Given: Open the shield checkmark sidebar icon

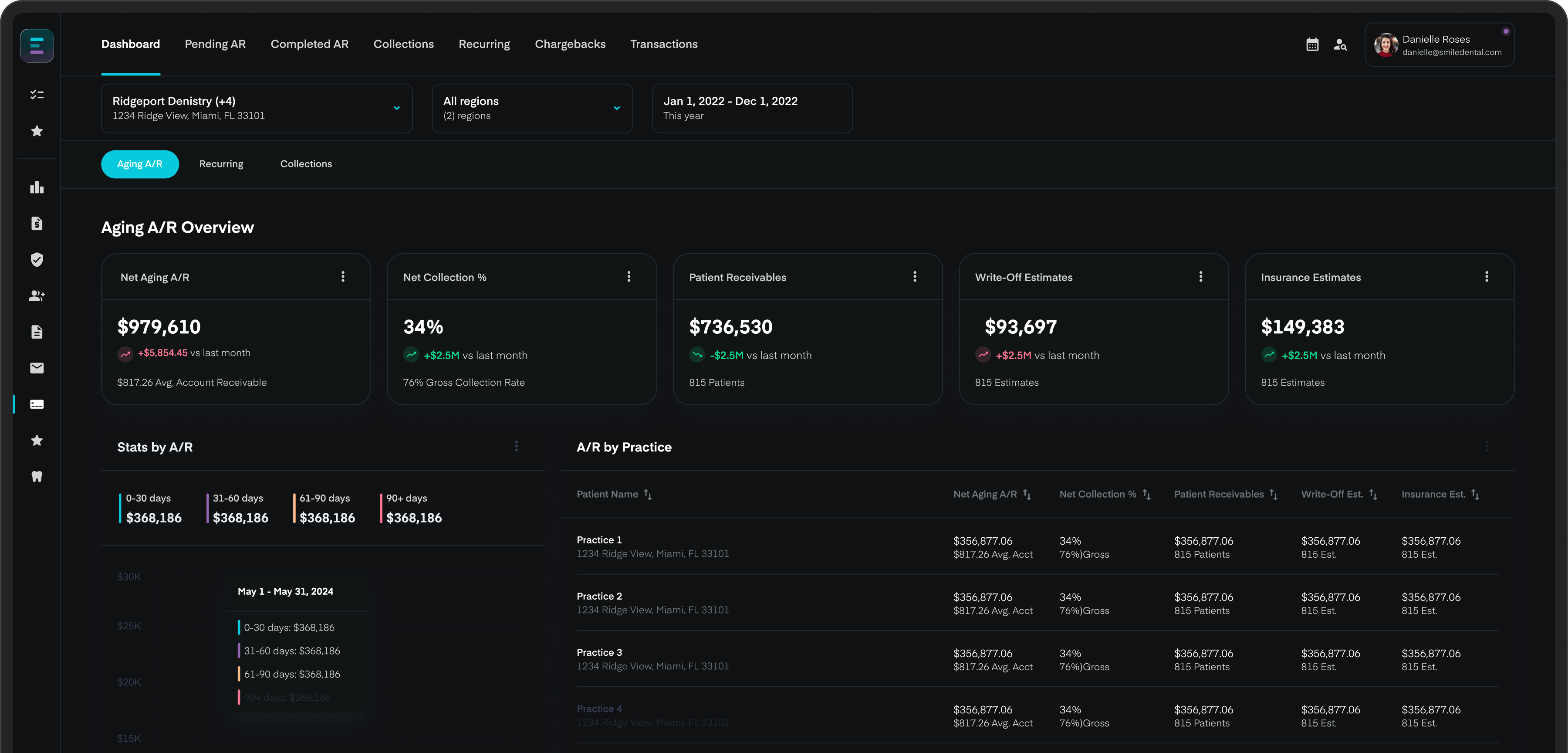Looking at the screenshot, I should 37,260.
